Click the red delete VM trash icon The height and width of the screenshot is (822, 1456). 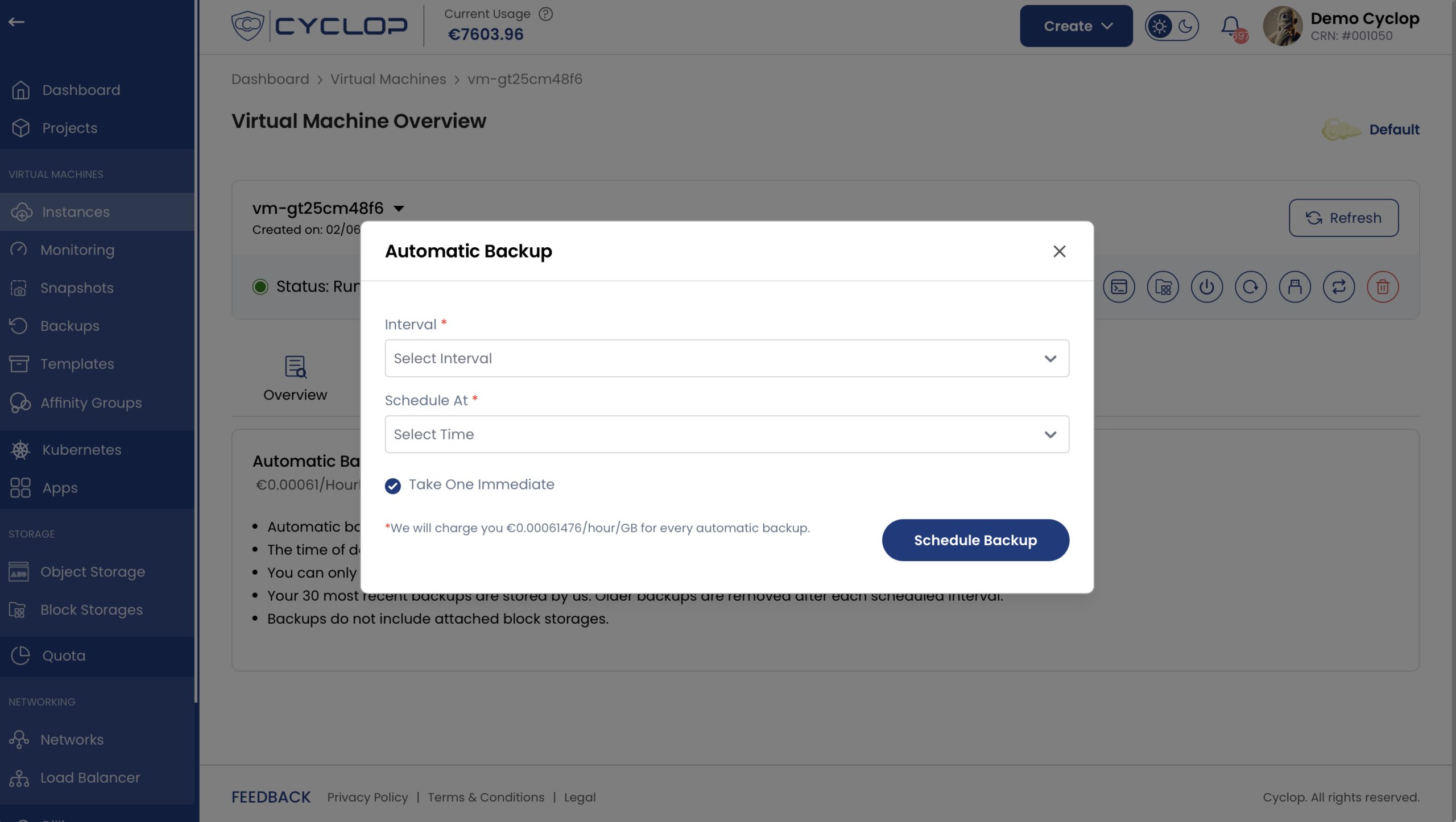click(1383, 287)
